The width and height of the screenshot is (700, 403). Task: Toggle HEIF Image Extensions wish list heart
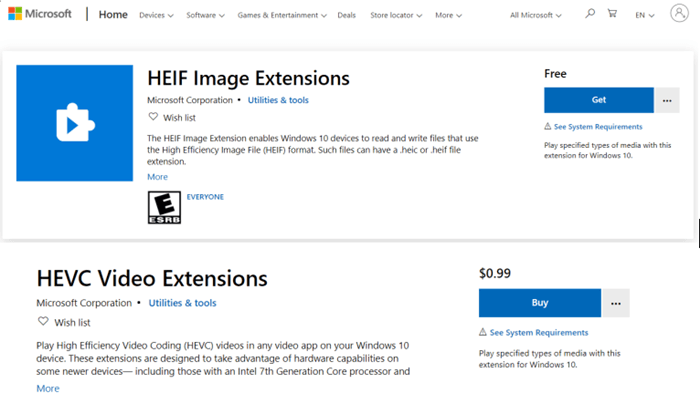tap(153, 117)
